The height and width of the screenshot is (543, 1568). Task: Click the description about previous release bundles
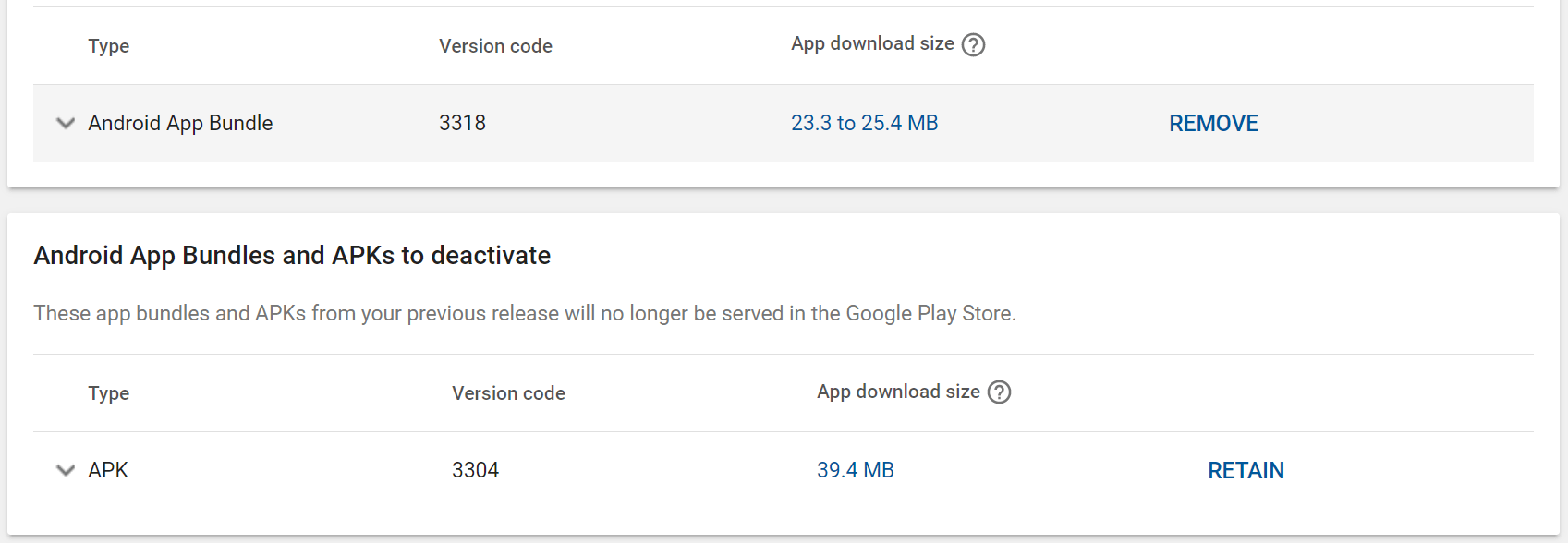tap(524, 313)
